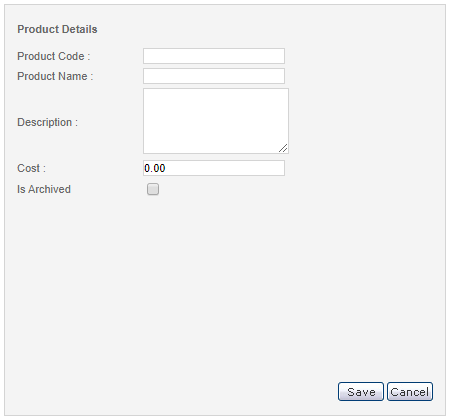Save the product details
This screenshot has height=420, width=451.
point(361,392)
